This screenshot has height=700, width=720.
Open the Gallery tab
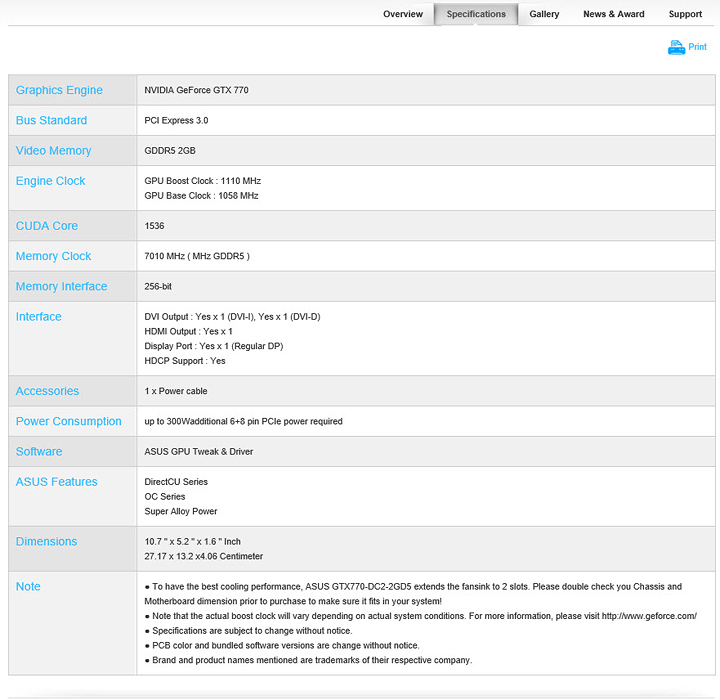point(544,14)
